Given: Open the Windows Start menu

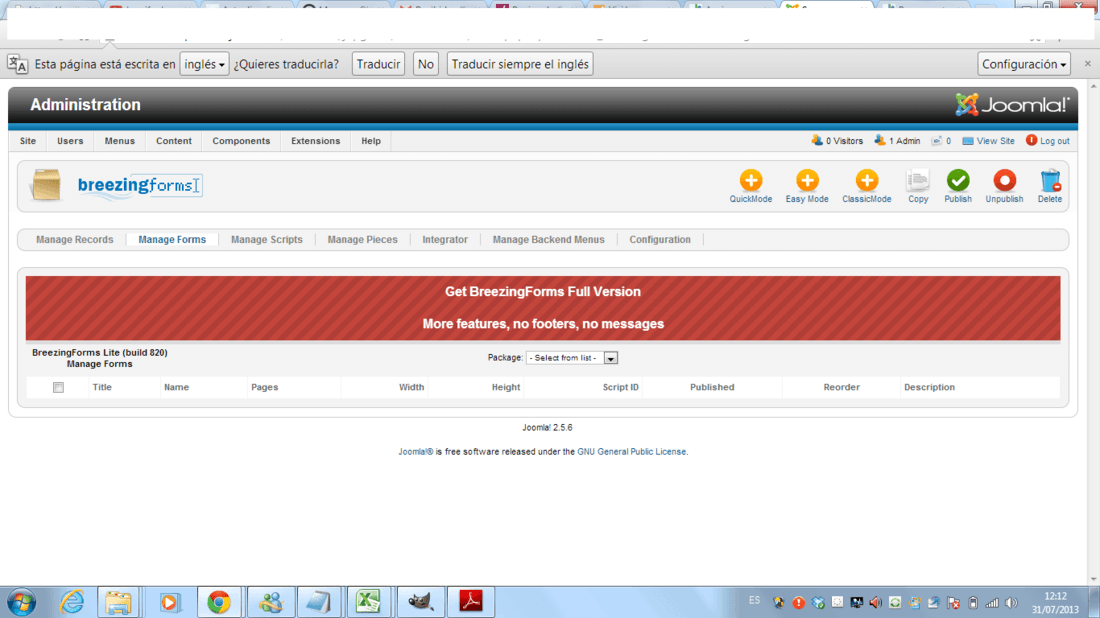Looking at the screenshot, I should 22,603.
